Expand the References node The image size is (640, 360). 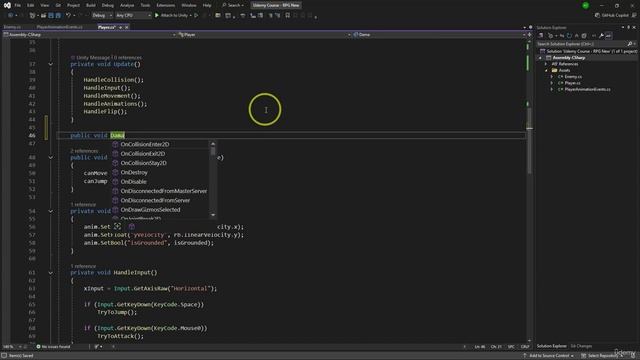(546, 64)
